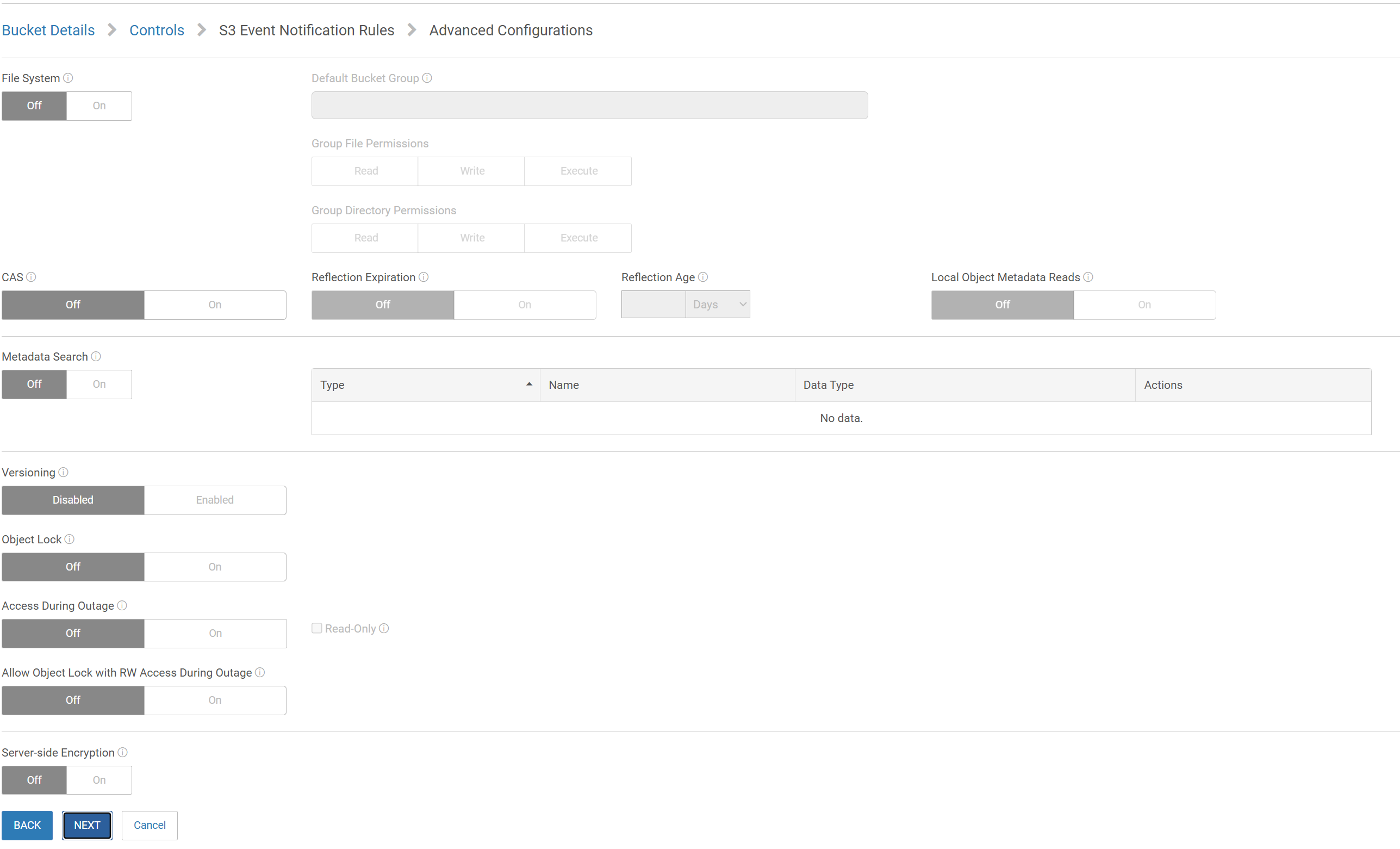Navigate to Bucket Details breadcrumb
Image resolution: width=1400 pixels, height=849 pixels.
pyautogui.click(x=48, y=30)
